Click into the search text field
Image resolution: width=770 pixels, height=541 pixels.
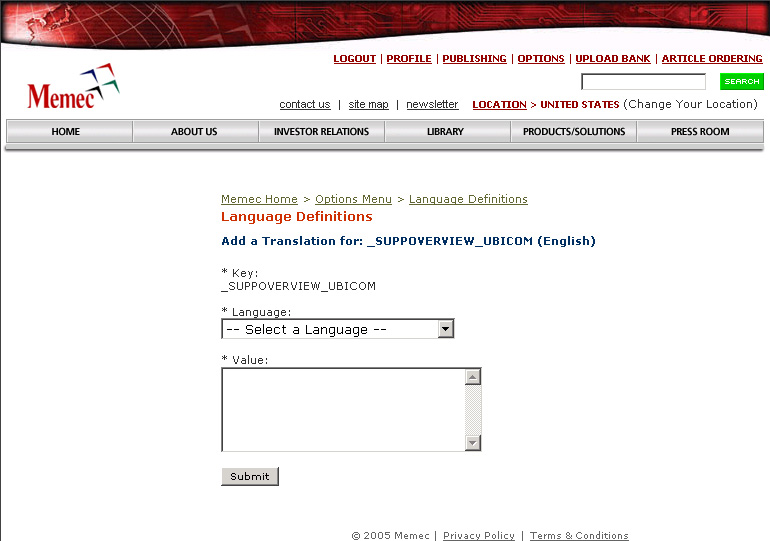643,81
